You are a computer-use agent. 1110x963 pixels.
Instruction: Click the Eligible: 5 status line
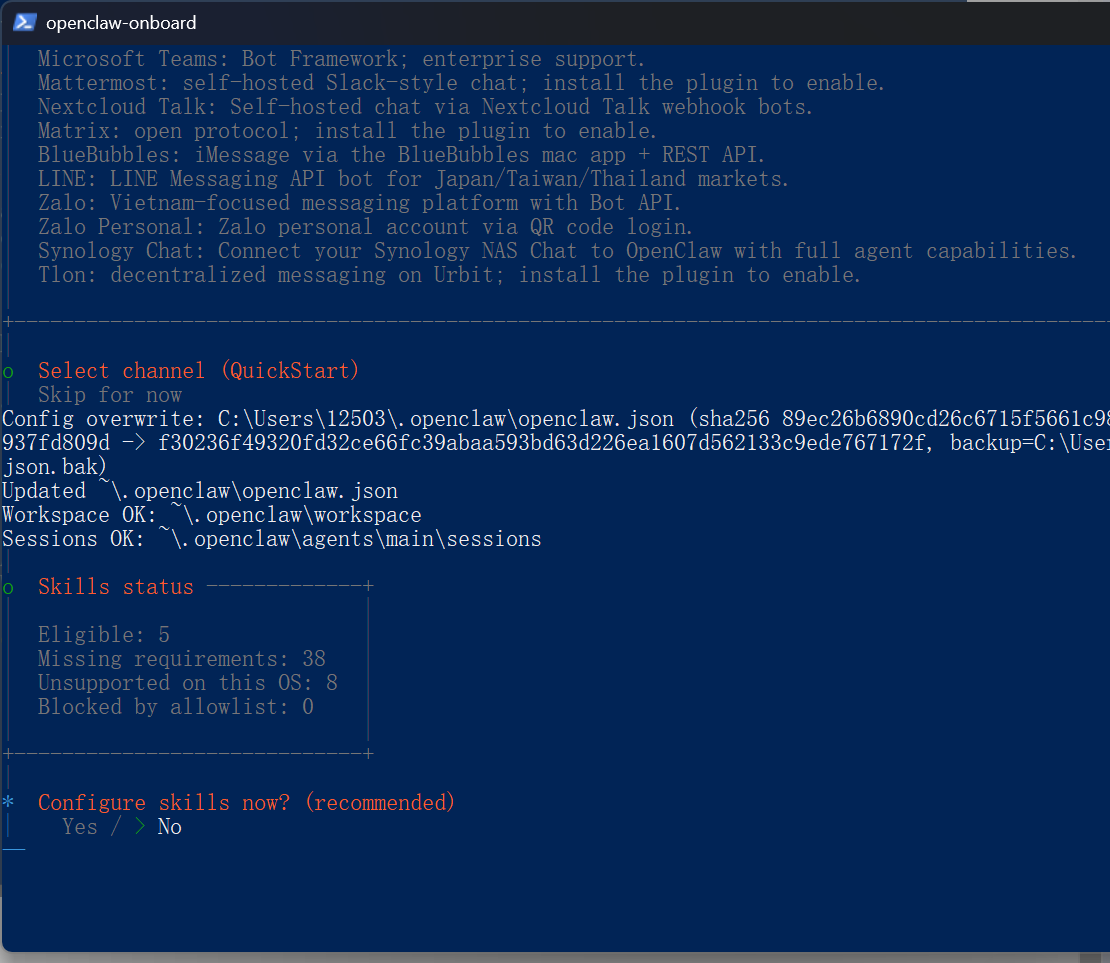tap(104, 635)
